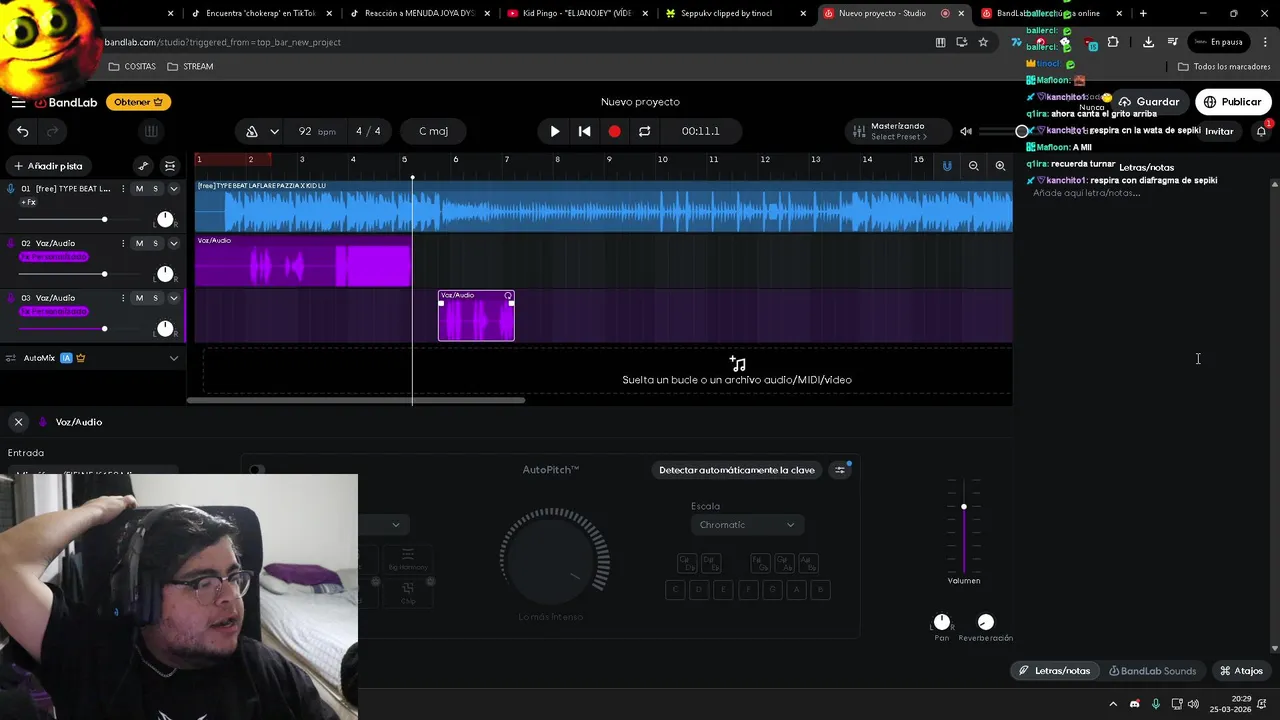Invite collaborators with Invitar
Viewport: 1280px width, 720px height.
click(x=1219, y=131)
